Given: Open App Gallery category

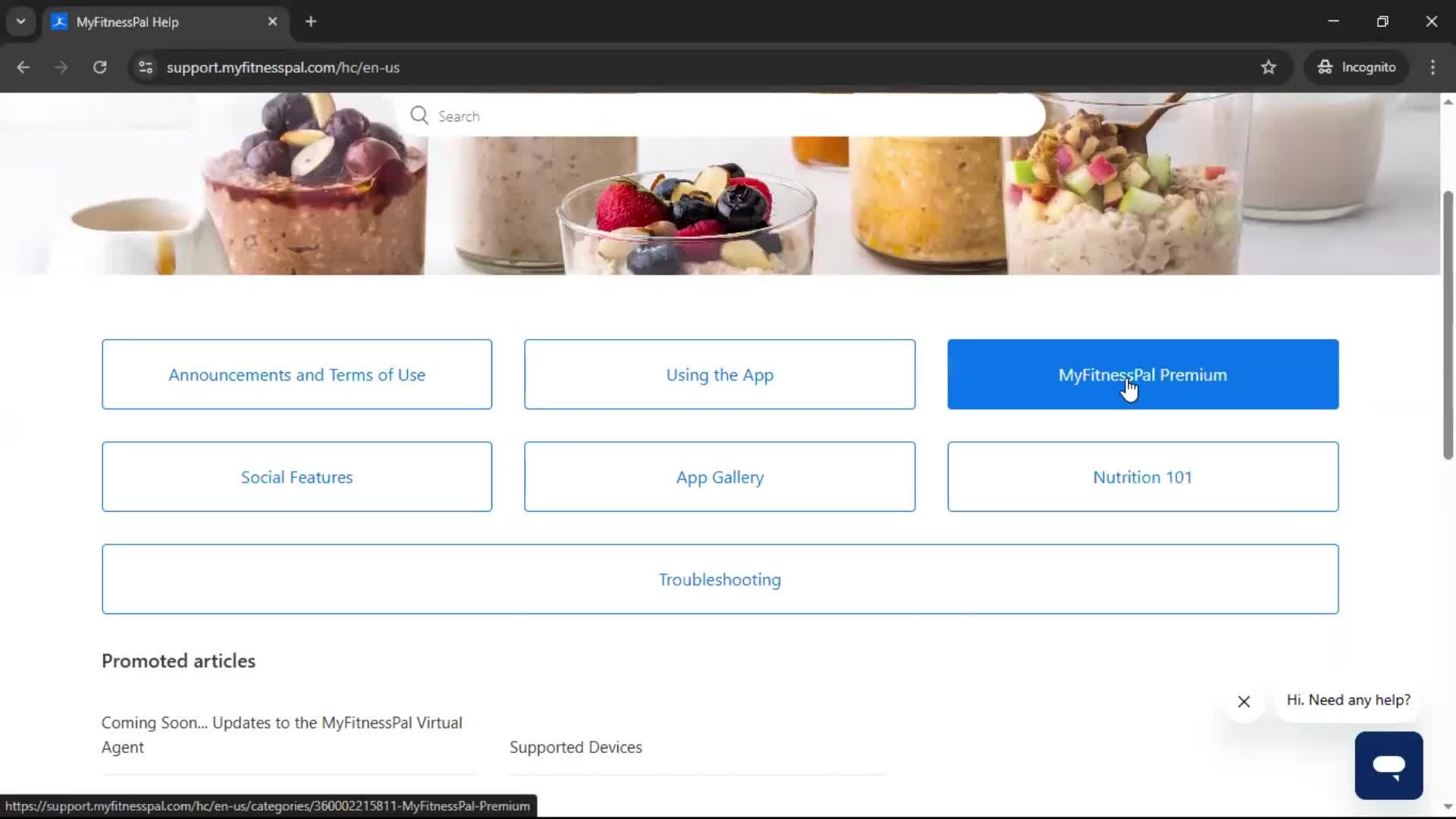Looking at the screenshot, I should tap(720, 477).
